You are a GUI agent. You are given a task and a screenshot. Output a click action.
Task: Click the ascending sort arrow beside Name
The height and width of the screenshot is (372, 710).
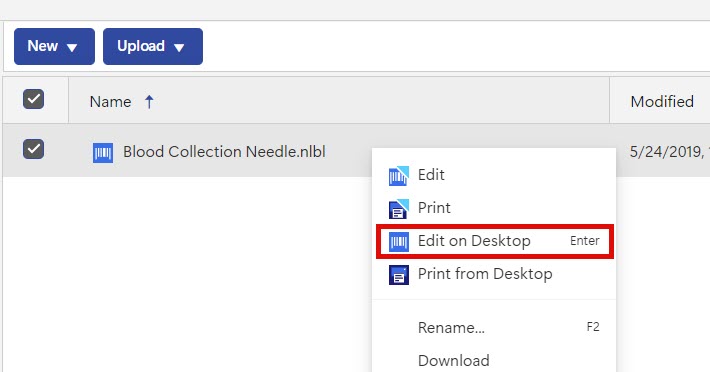click(x=149, y=102)
